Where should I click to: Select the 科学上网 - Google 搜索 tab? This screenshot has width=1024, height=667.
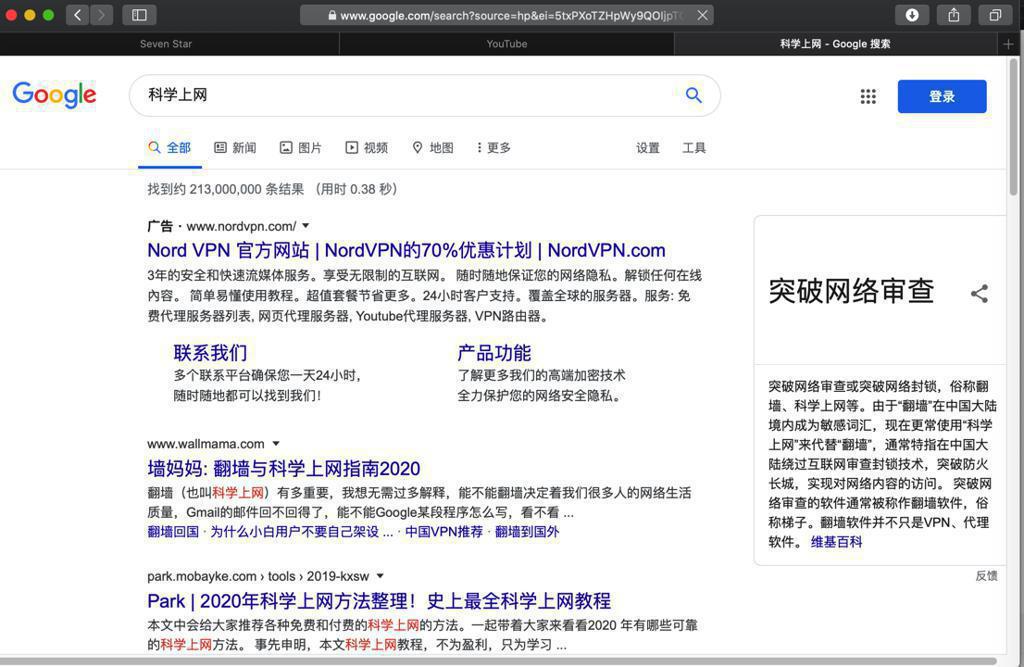click(835, 44)
